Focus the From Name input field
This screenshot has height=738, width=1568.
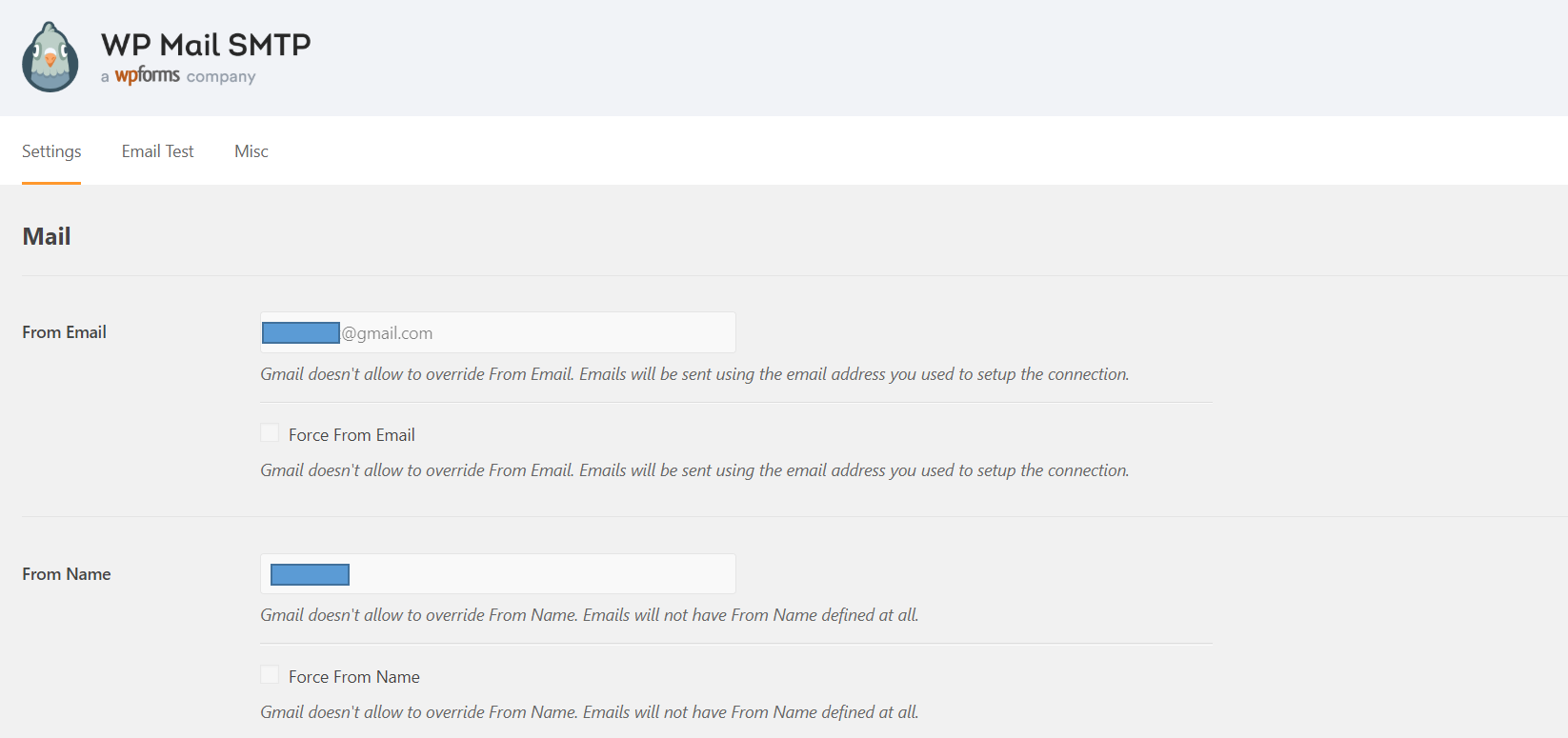click(x=533, y=574)
